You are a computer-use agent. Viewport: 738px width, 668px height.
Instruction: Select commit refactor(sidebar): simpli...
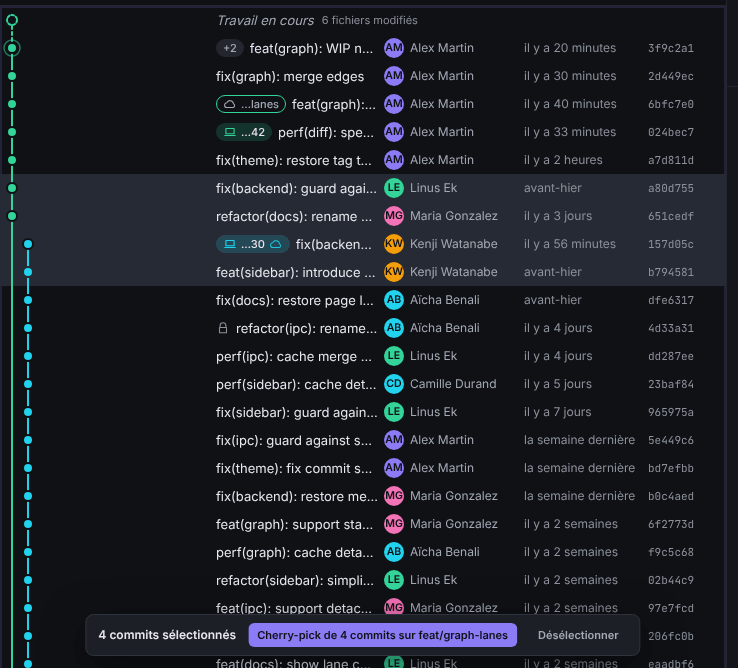362,580
